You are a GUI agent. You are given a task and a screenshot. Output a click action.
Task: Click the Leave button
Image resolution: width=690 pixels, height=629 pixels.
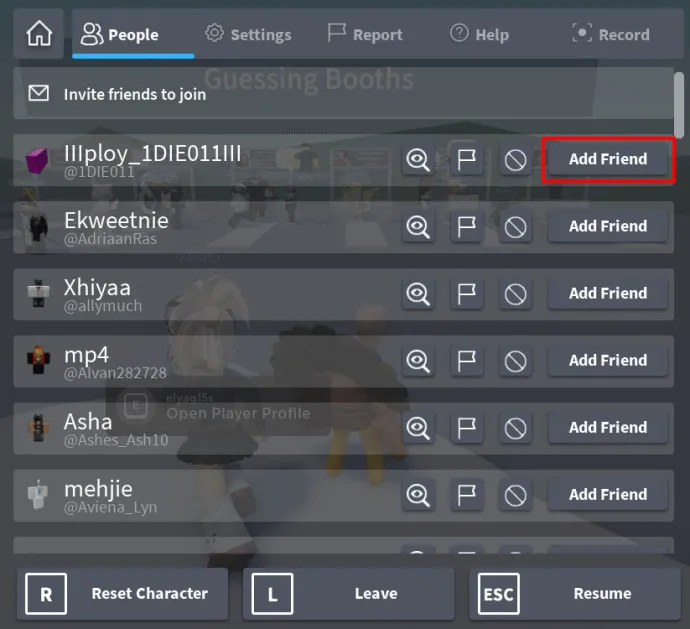click(x=349, y=594)
